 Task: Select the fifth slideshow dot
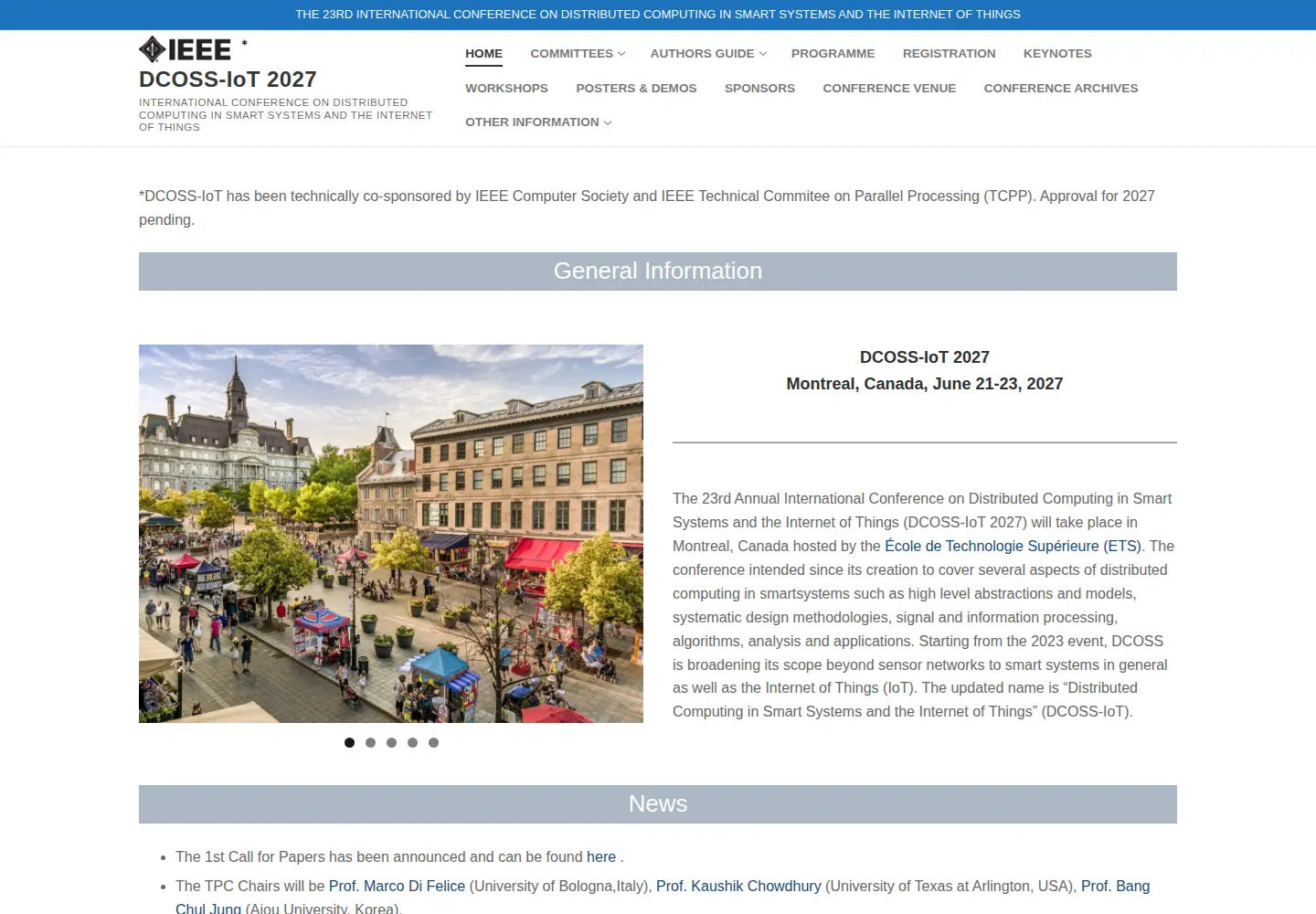433,742
